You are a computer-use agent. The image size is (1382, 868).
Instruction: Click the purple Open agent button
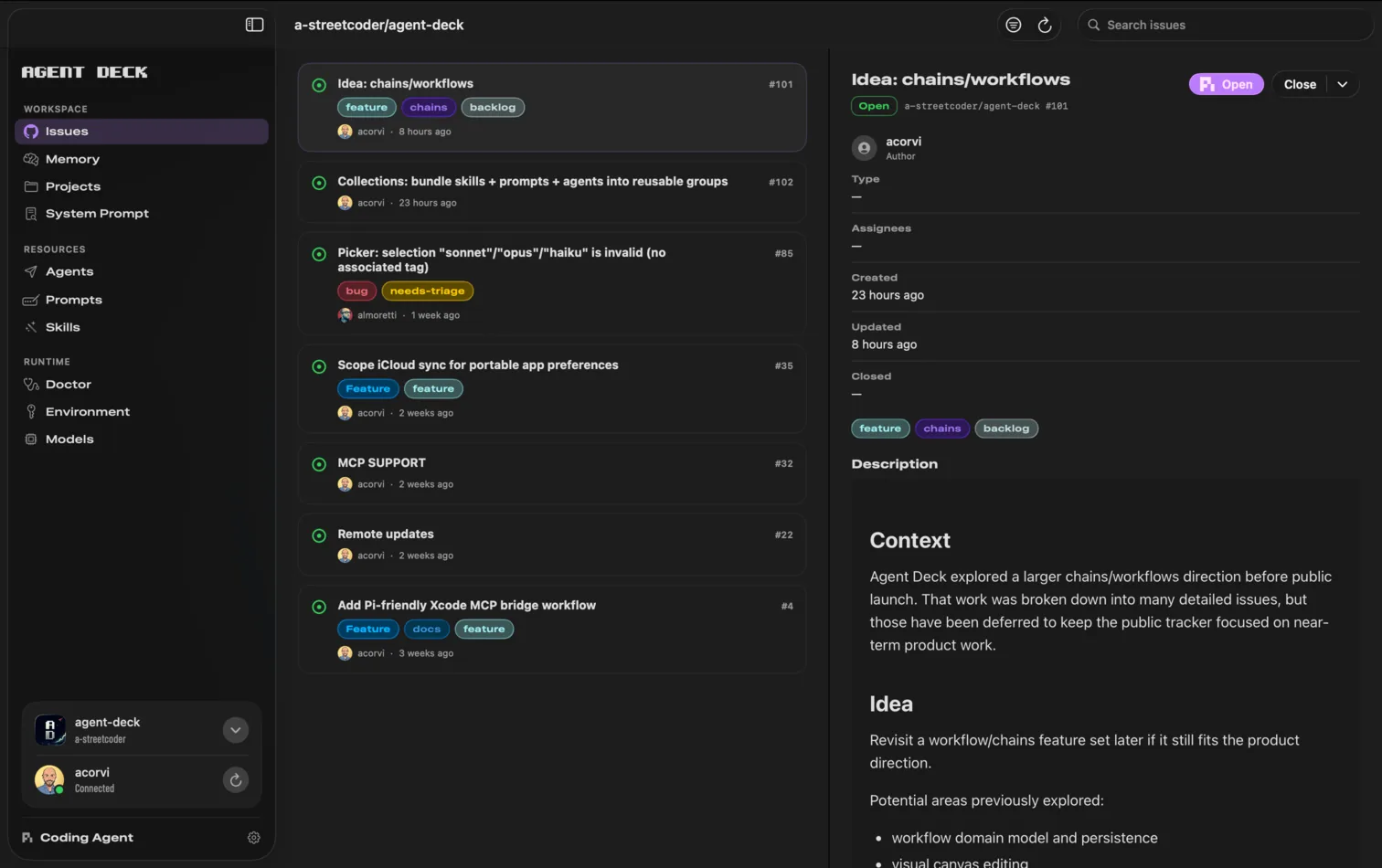tap(1226, 84)
